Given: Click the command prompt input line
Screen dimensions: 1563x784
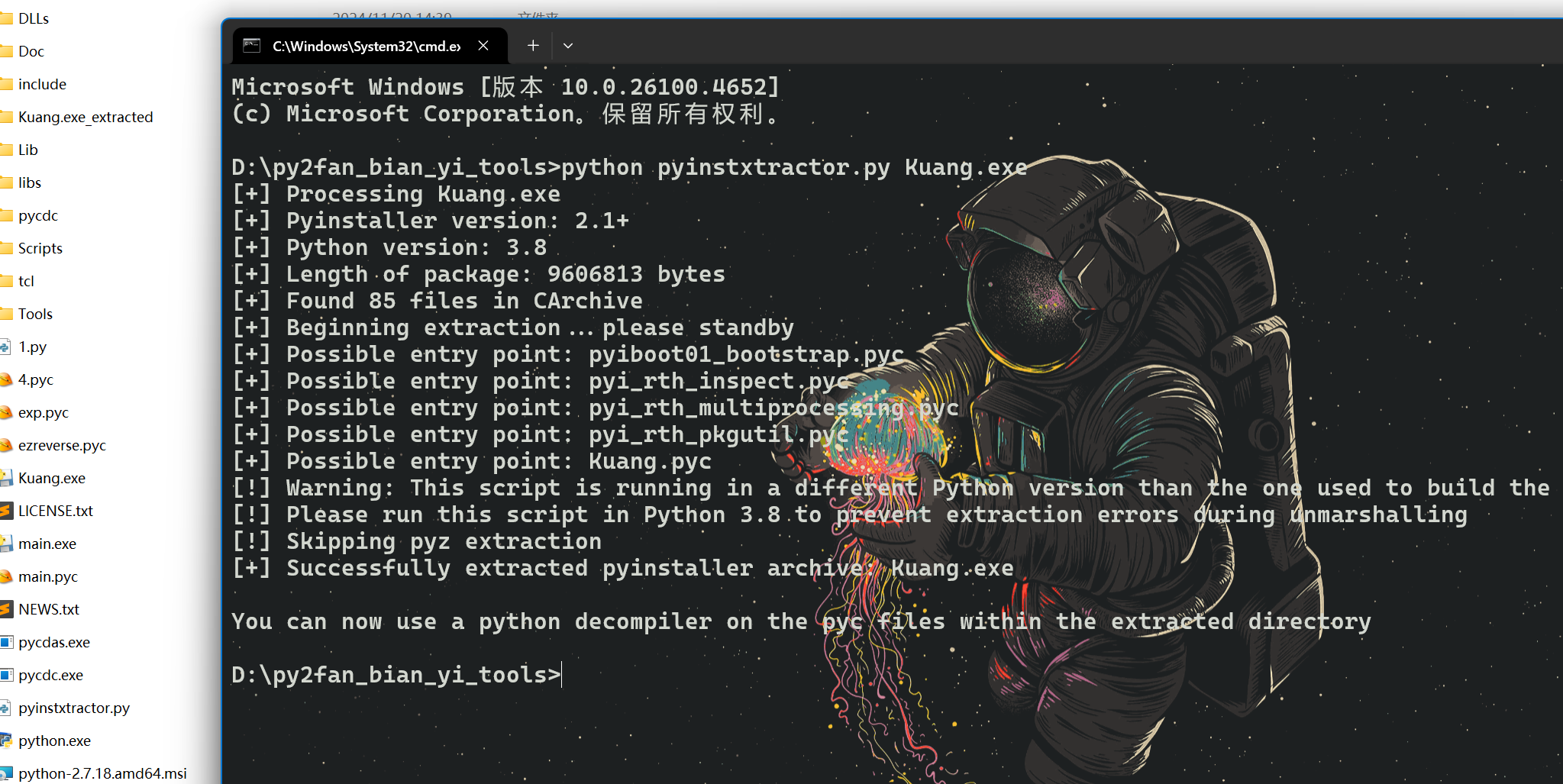Looking at the screenshot, I should 397,675.
